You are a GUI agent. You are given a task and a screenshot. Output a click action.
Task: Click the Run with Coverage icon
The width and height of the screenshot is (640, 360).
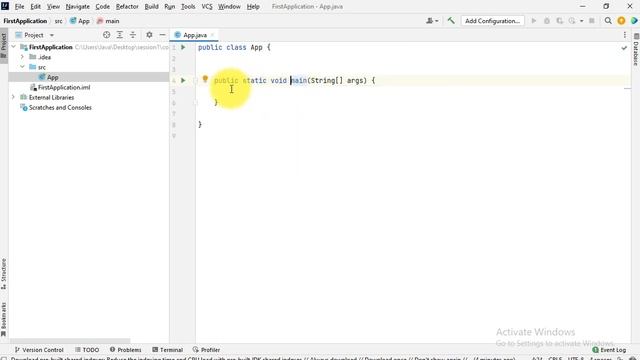[560, 21]
